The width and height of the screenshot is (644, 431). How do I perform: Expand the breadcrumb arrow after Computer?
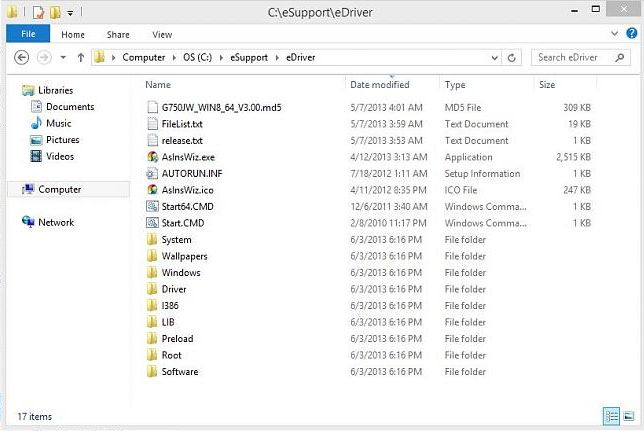tap(174, 58)
